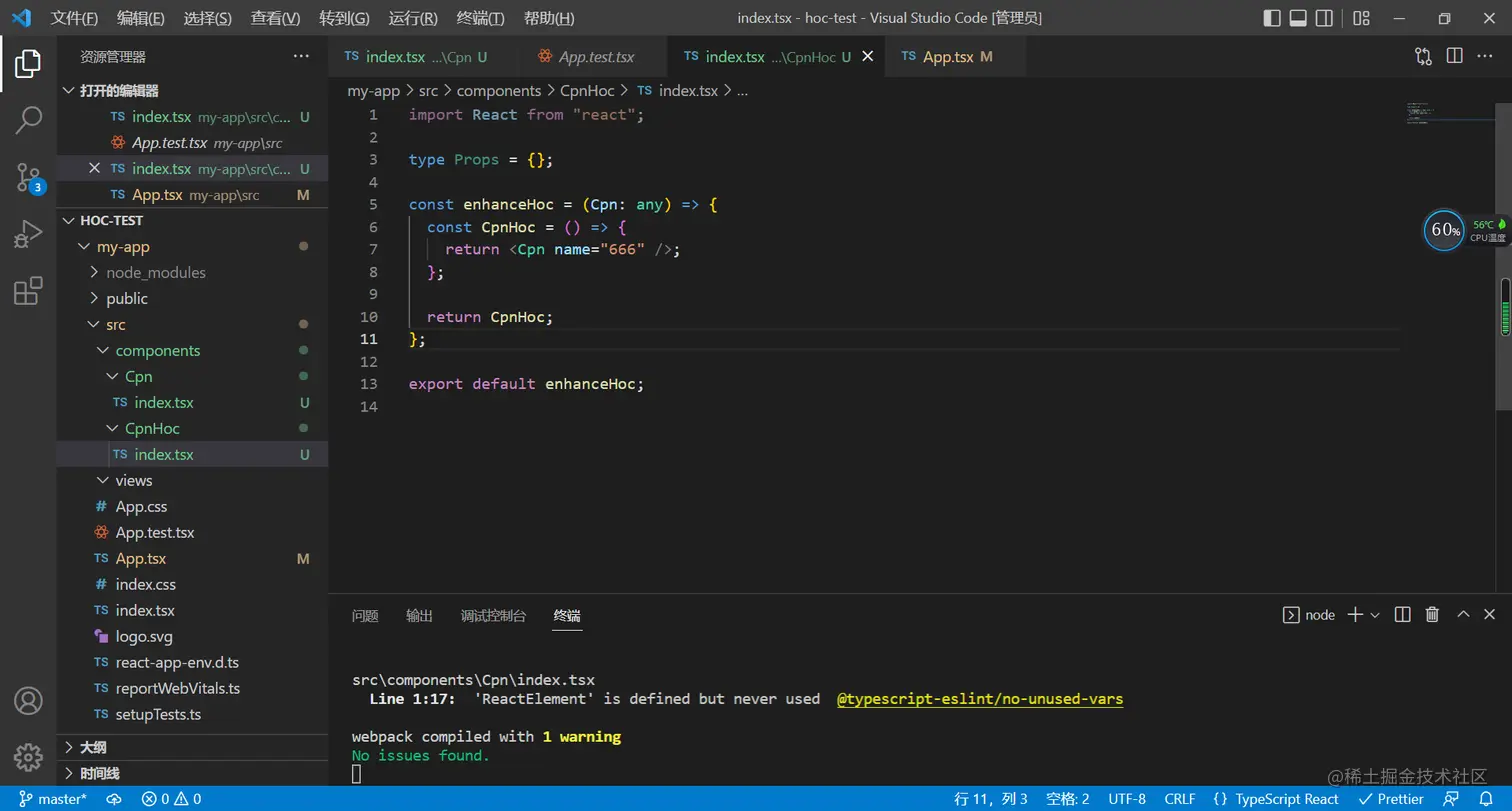Open the Accounts icon in activity bar
Screen dimensions: 1512x811
(x=28, y=701)
